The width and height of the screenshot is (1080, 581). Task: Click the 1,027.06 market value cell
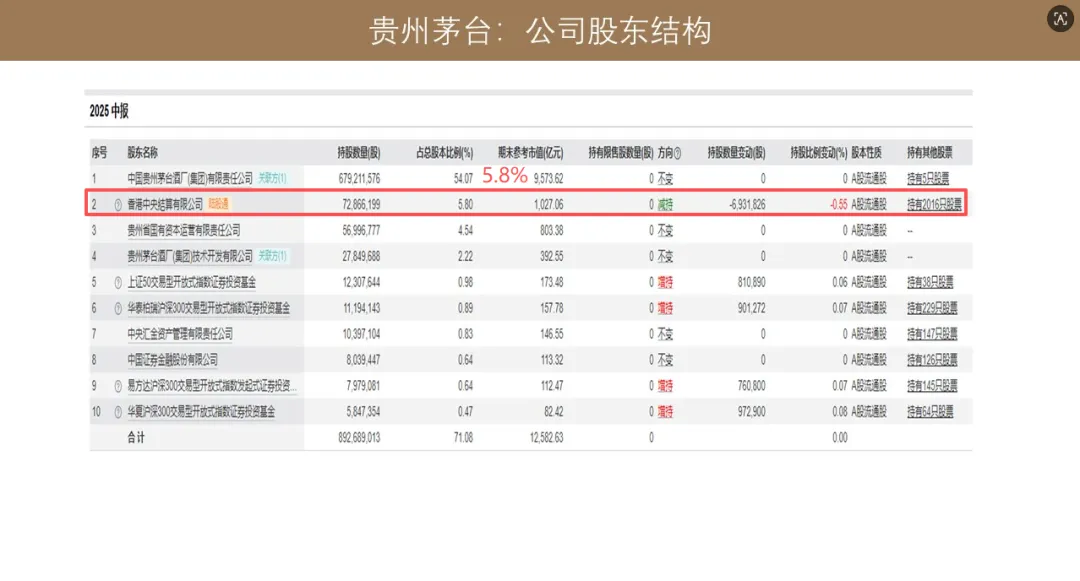click(548, 204)
